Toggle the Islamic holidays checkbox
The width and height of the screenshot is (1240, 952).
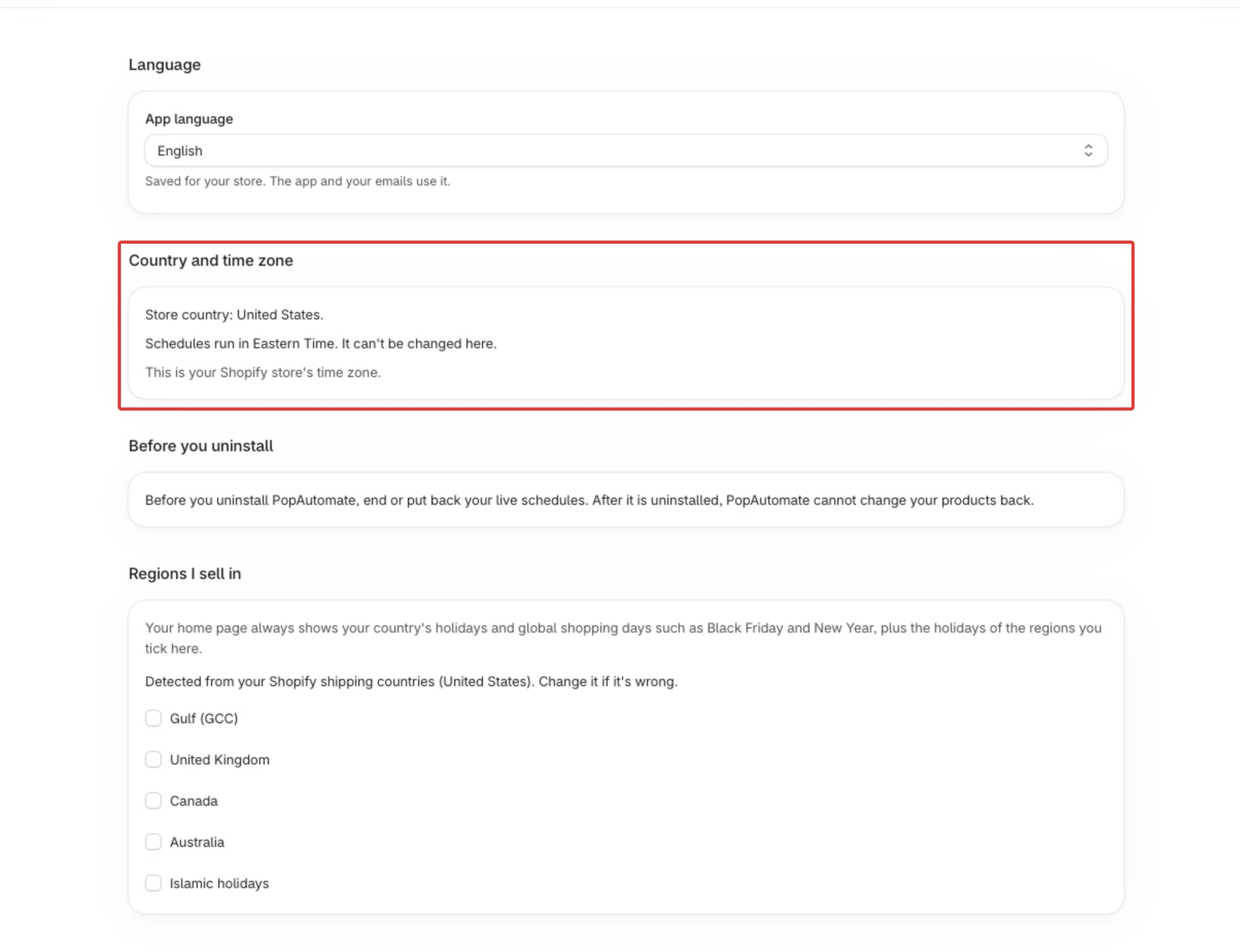point(153,883)
